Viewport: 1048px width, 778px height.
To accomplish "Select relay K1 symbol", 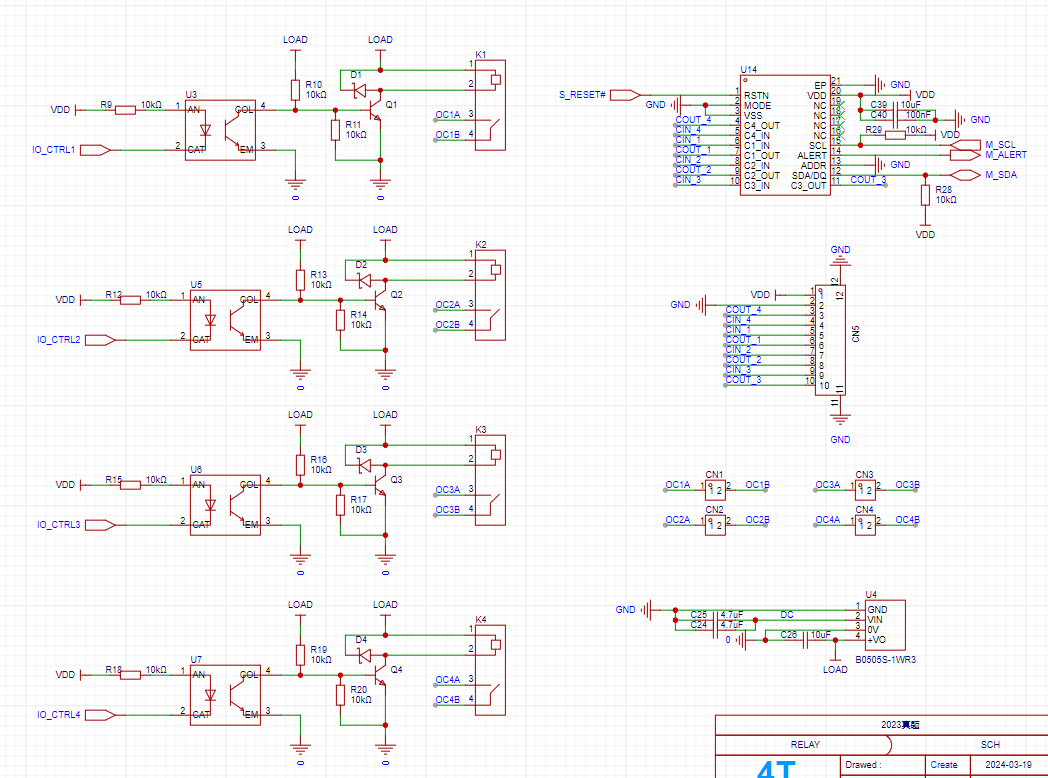I will coord(490,105).
